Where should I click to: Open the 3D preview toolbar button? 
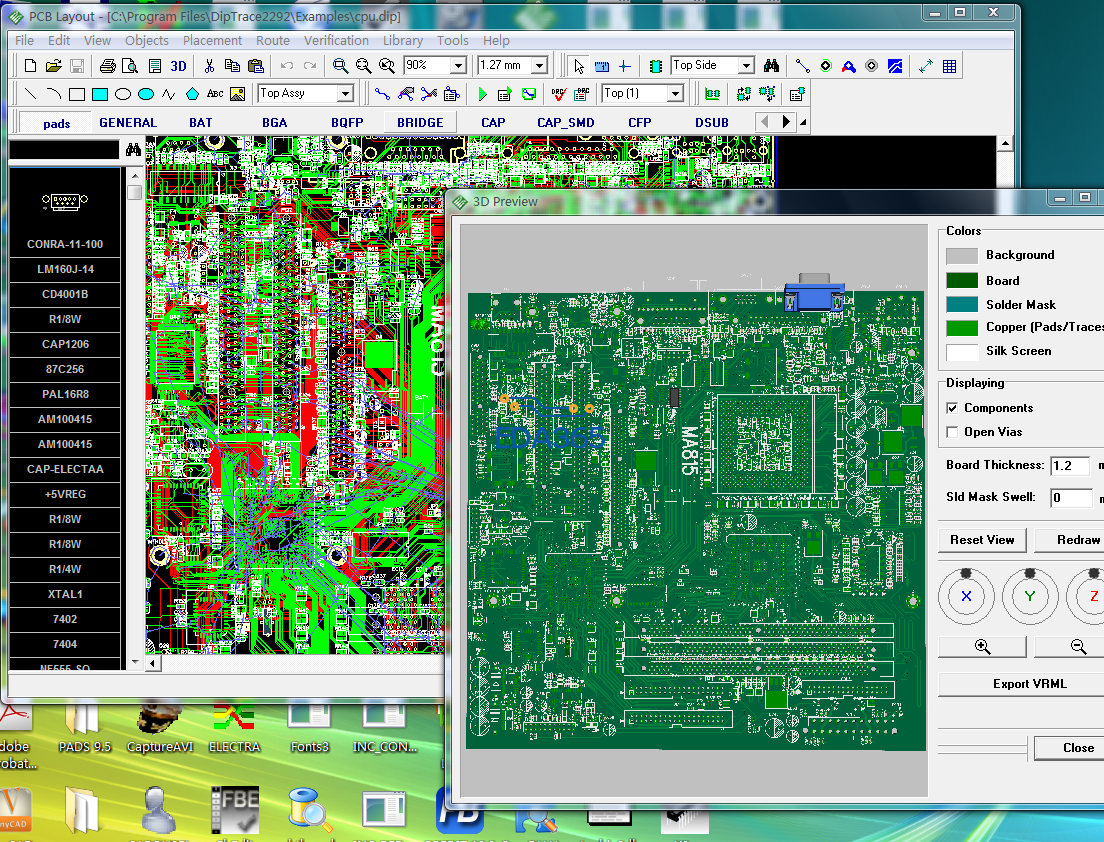pyautogui.click(x=178, y=66)
